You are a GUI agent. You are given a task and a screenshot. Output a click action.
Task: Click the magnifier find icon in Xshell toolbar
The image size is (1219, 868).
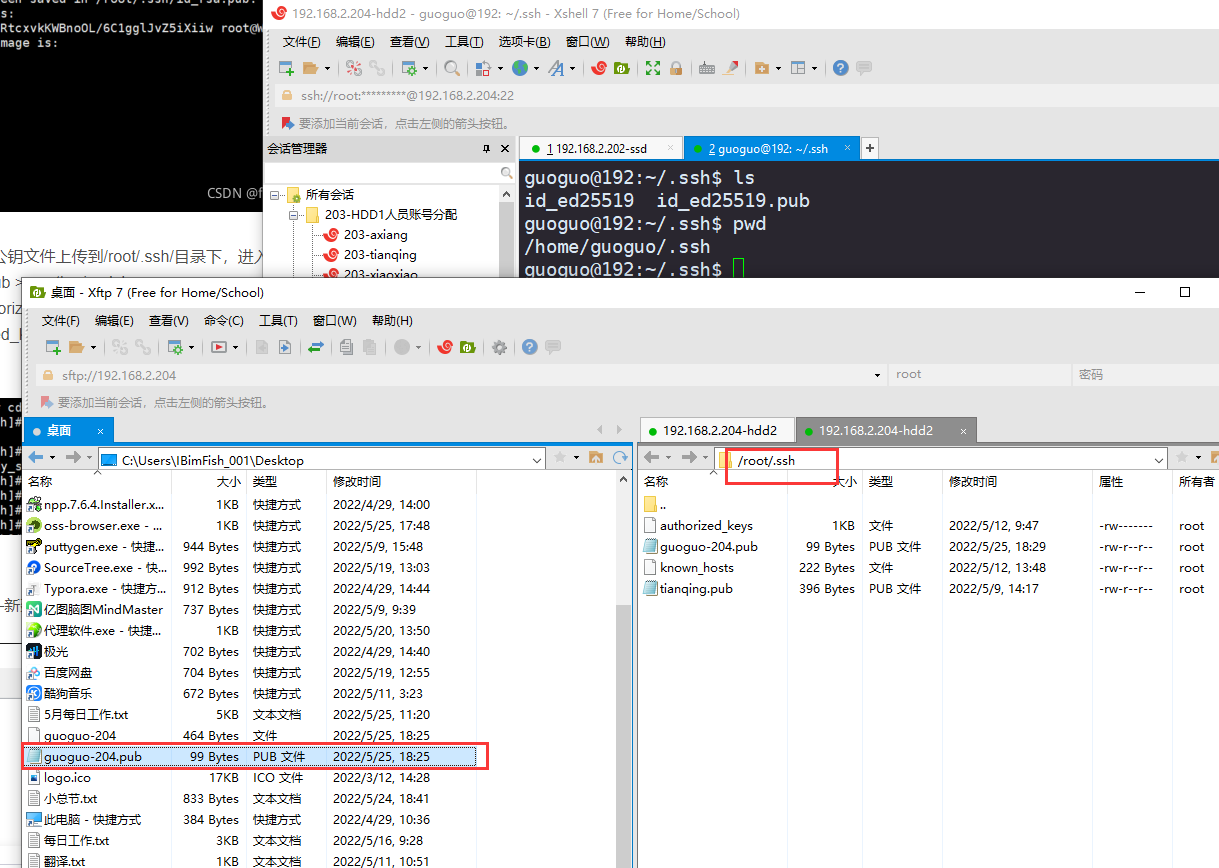click(452, 68)
